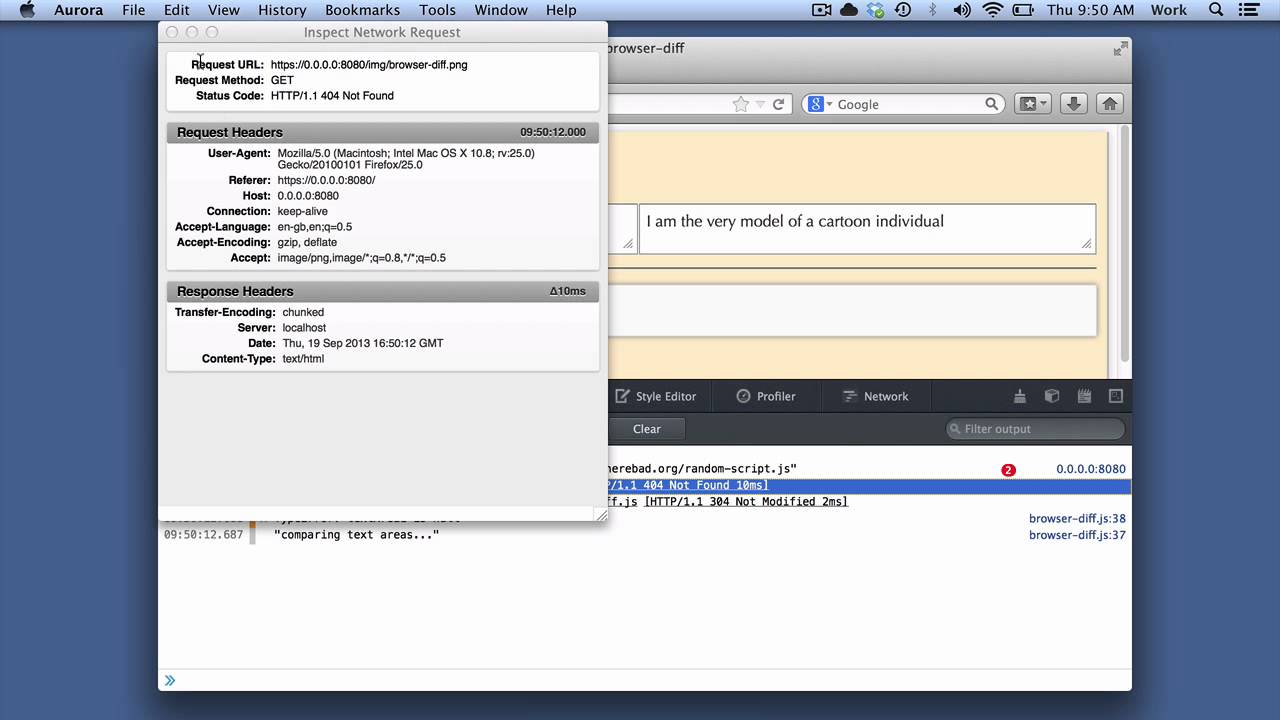Select the 404 Not Found log entry
The image size is (1280, 720).
[x=868, y=485]
